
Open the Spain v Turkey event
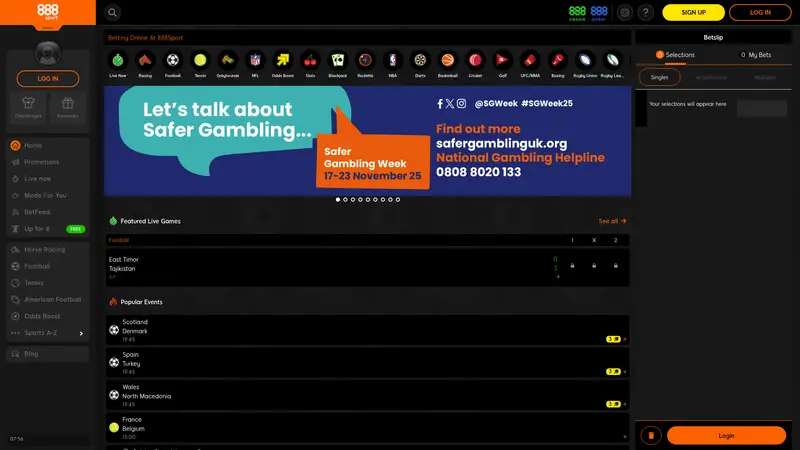coord(367,363)
